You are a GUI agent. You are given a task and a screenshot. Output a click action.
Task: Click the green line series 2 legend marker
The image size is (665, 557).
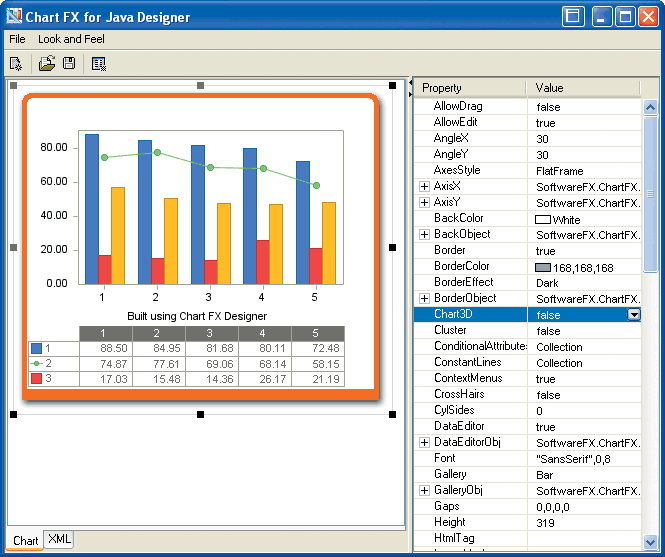pyautogui.click(x=36, y=364)
